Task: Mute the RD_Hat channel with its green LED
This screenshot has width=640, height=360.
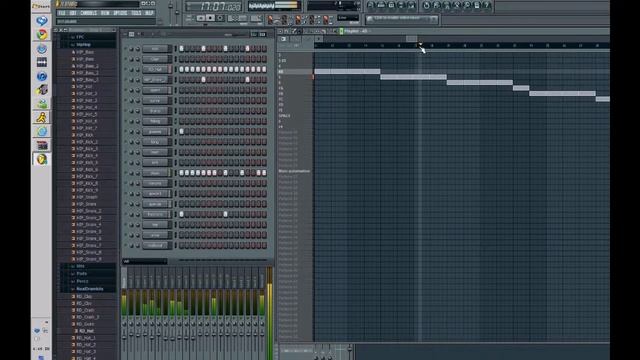Action: pyautogui.click(x=126, y=70)
